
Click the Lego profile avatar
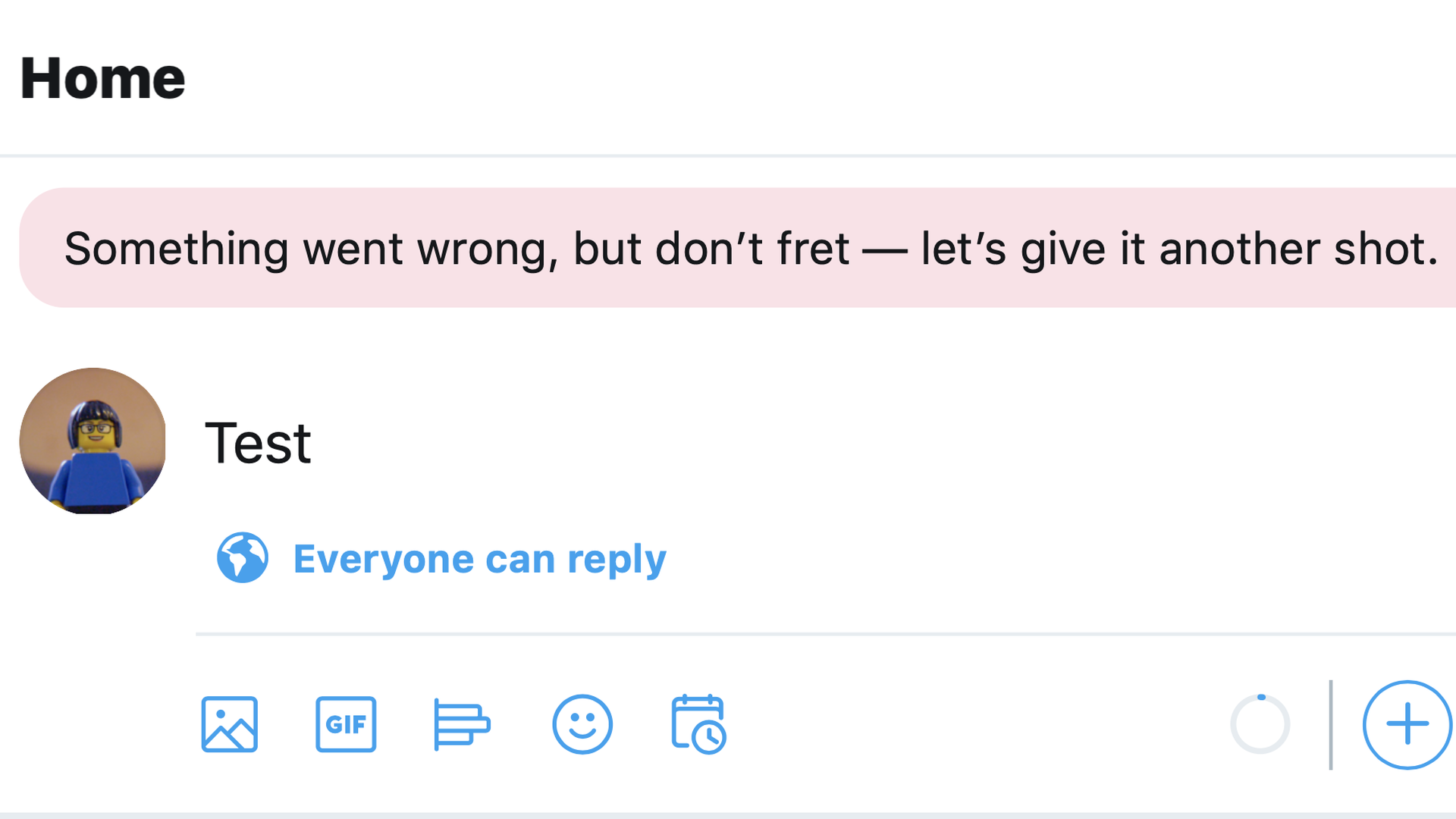tap(93, 441)
